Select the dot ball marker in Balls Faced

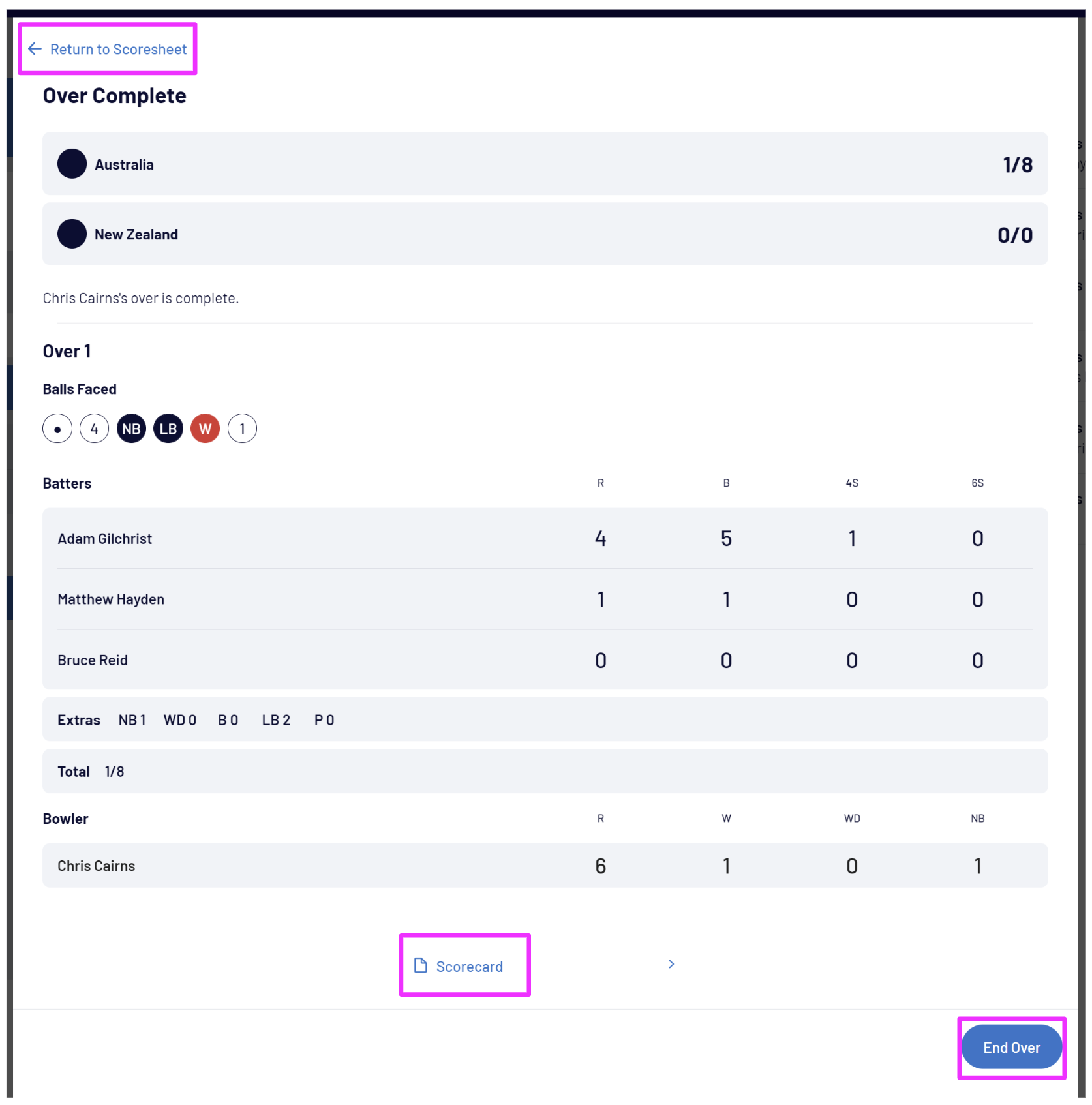tap(57, 429)
